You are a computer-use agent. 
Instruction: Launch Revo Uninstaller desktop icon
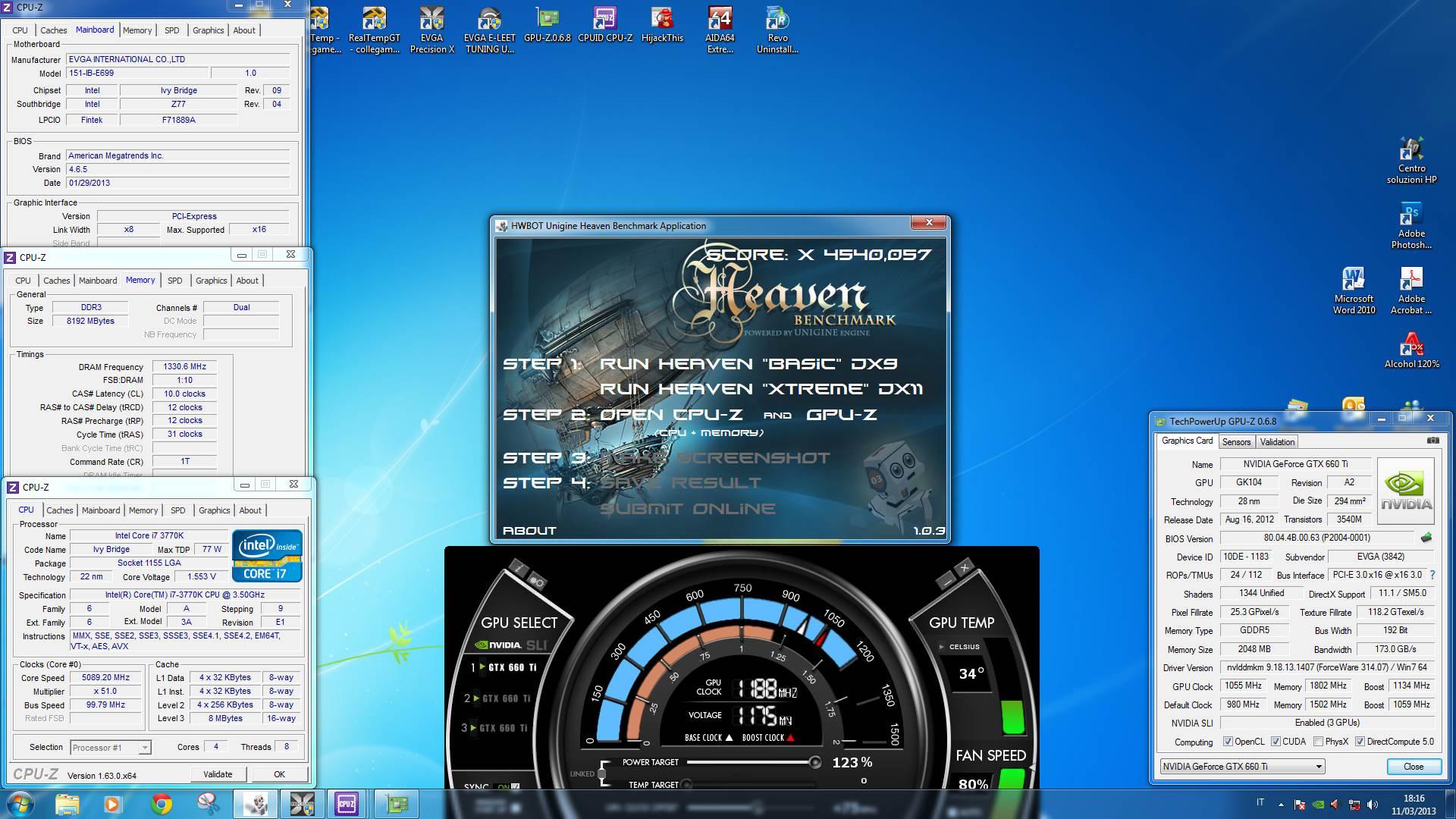tap(777, 30)
